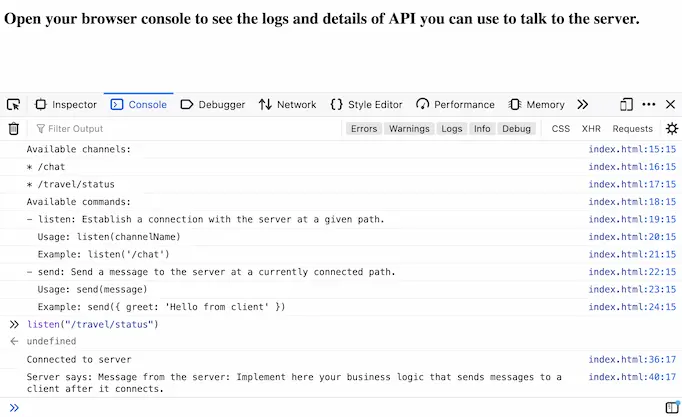The image size is (682, 417).
Task: Clear console output with trash icon
Action: tap(13, 128)
